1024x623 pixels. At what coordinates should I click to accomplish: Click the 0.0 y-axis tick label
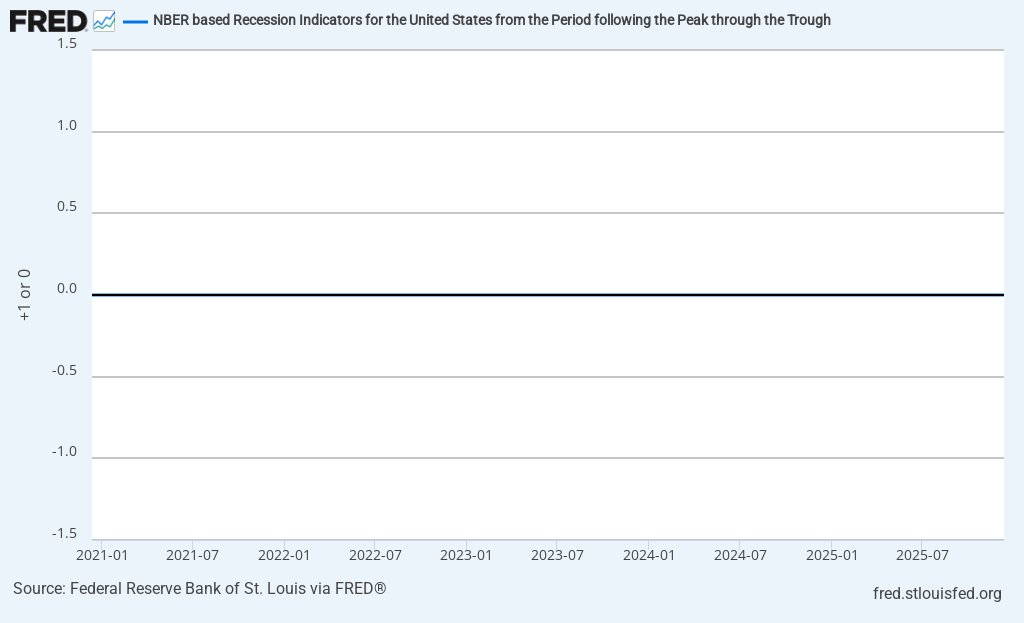(67, 289)
